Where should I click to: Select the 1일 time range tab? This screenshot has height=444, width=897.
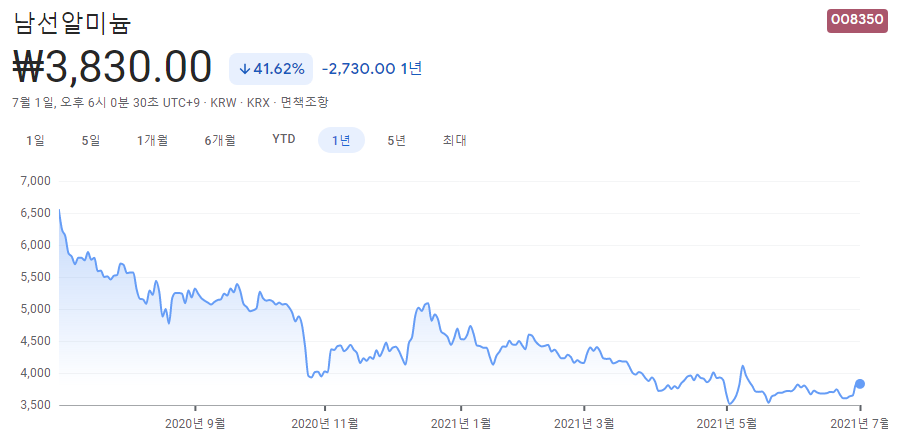coord(35,140)
